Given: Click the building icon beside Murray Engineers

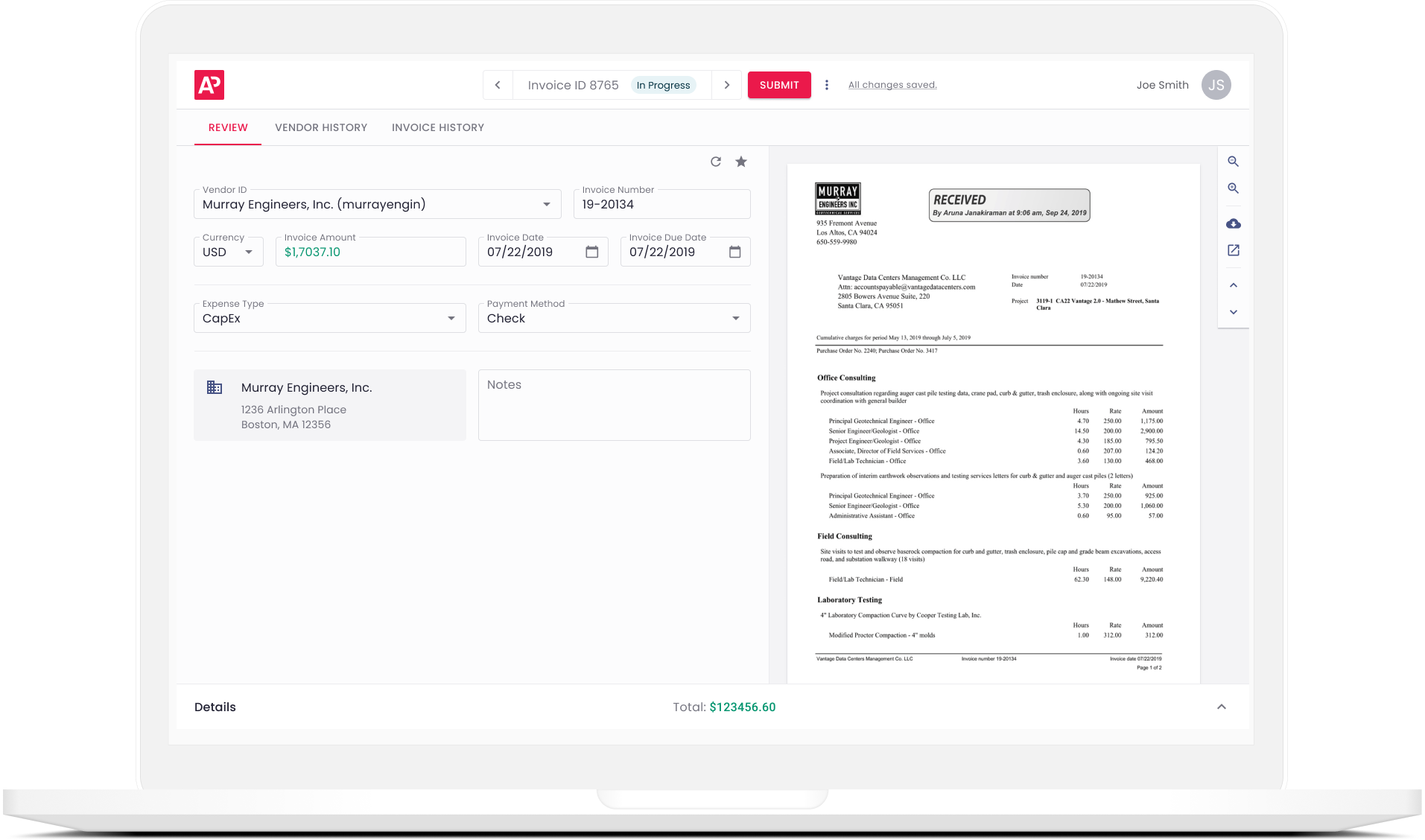Looking at the screenshot, I should [215, 387].
